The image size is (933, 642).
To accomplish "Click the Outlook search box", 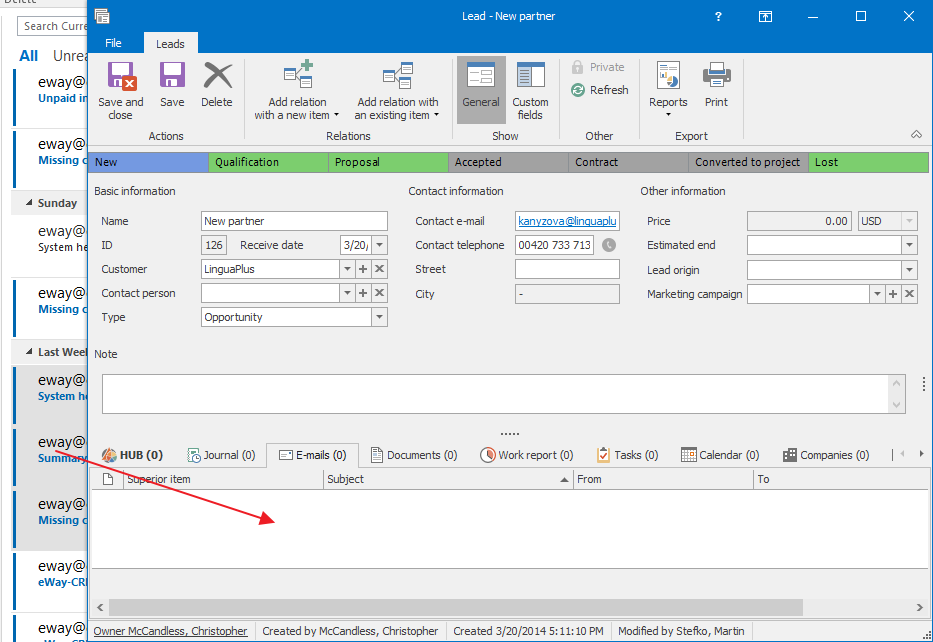I will click(x=52, y=26).
